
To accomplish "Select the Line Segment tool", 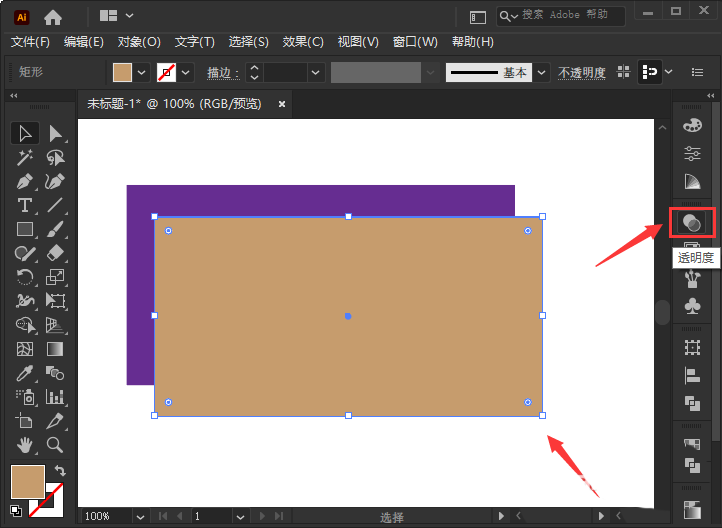I will 55,205.
